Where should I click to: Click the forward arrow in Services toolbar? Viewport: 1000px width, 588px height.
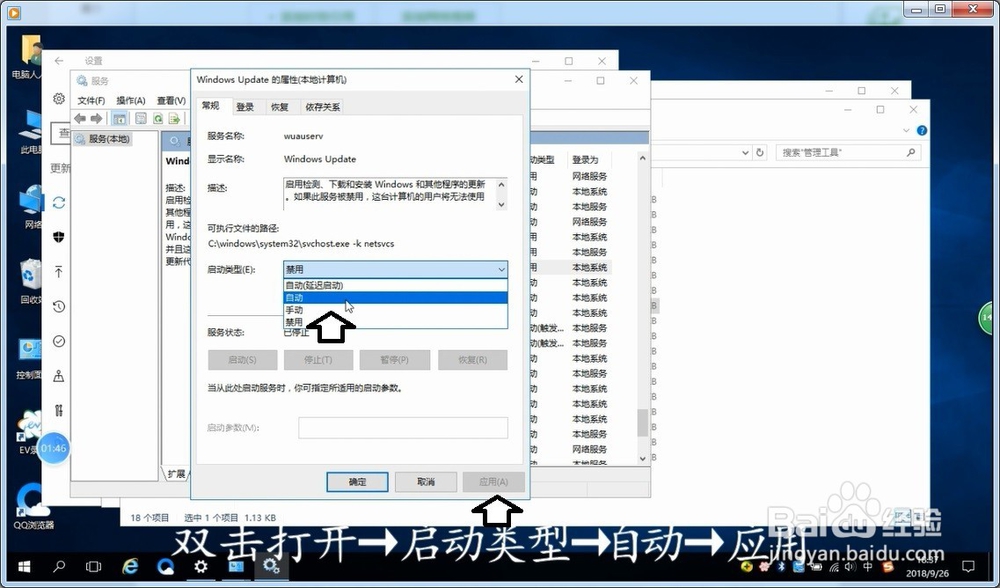point(96,119)
